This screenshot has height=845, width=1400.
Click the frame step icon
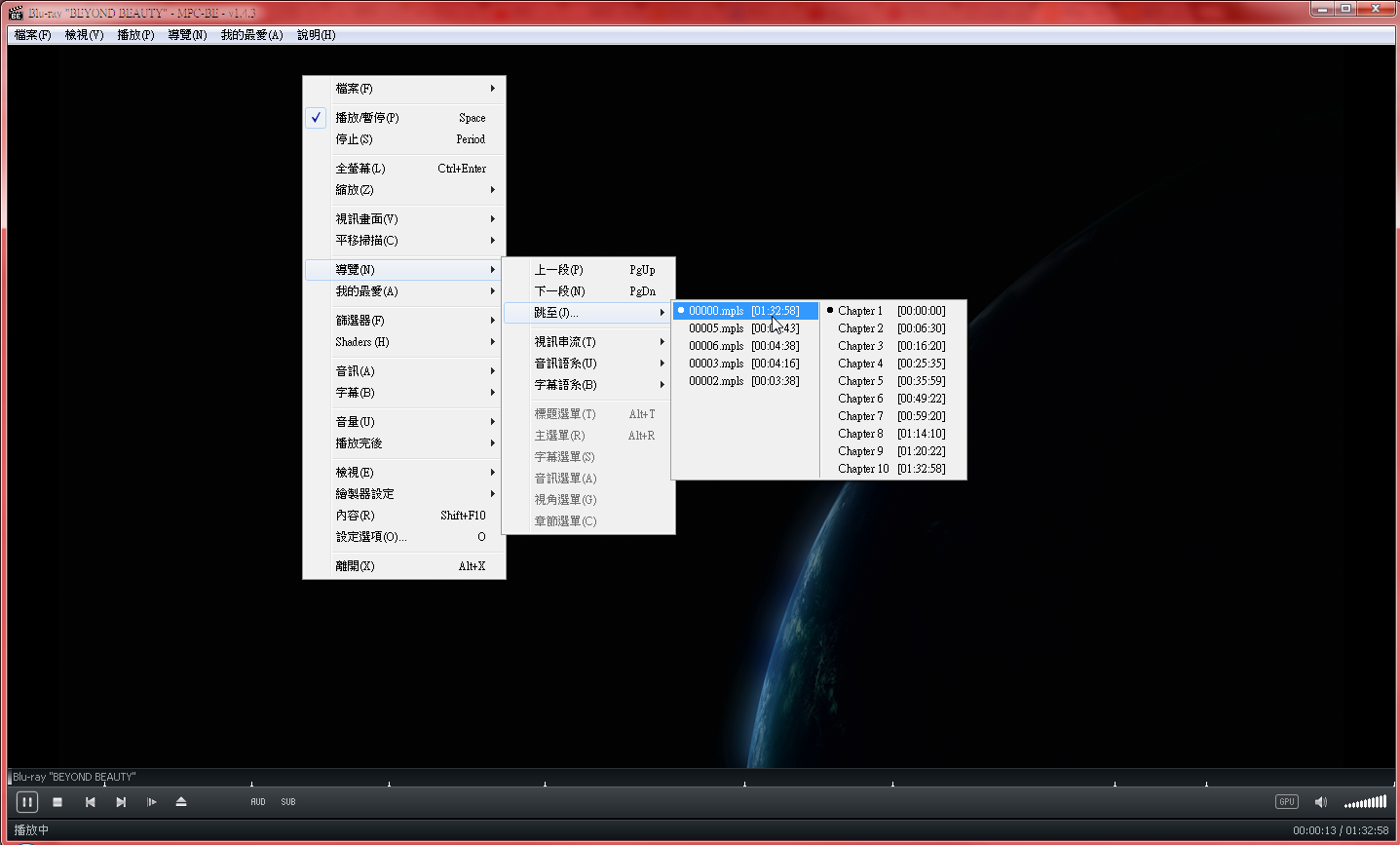(151, 802)
